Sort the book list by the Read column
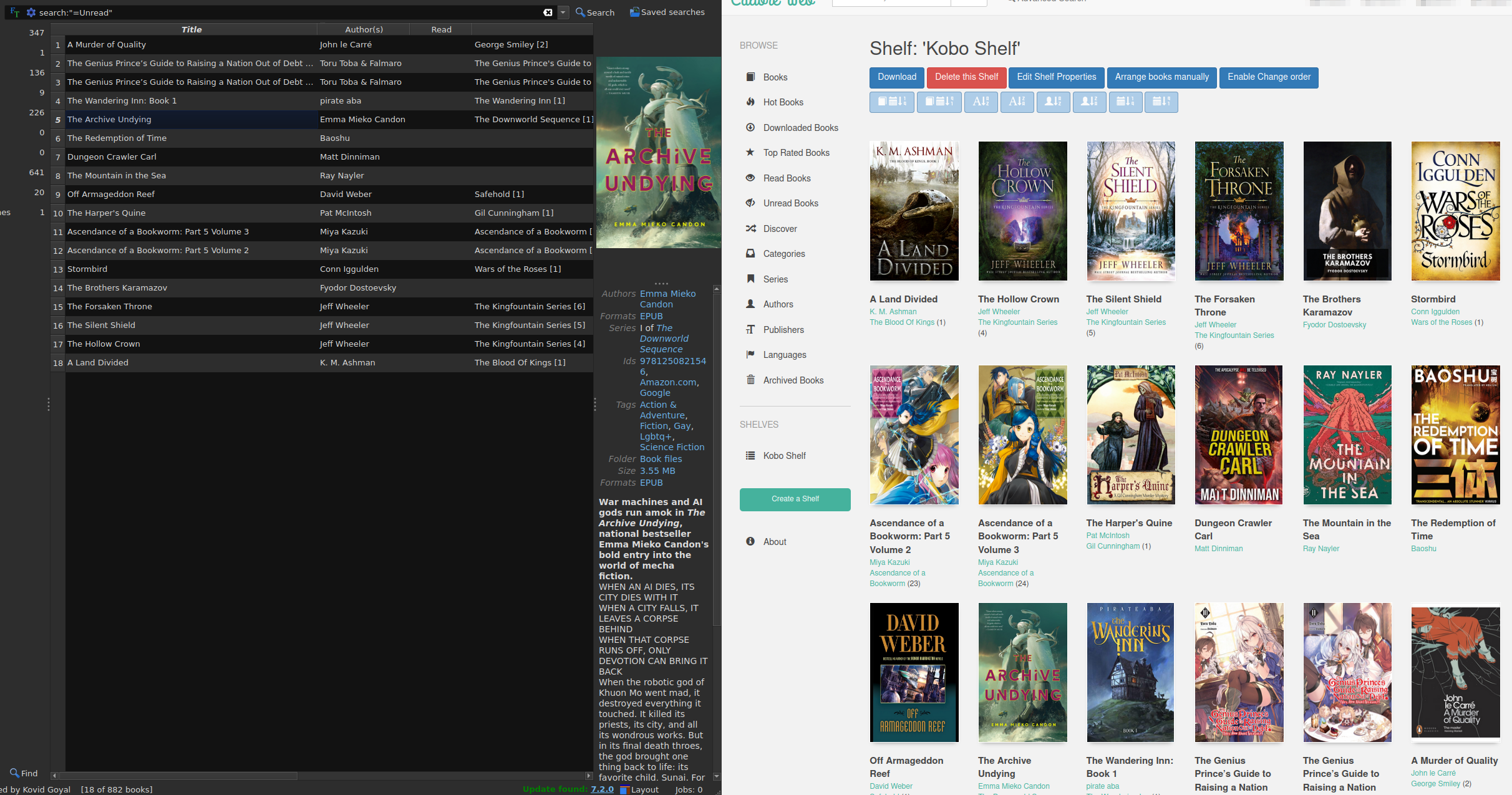The width and height of the screenshot is (1512, 795). tap(441, 29)
